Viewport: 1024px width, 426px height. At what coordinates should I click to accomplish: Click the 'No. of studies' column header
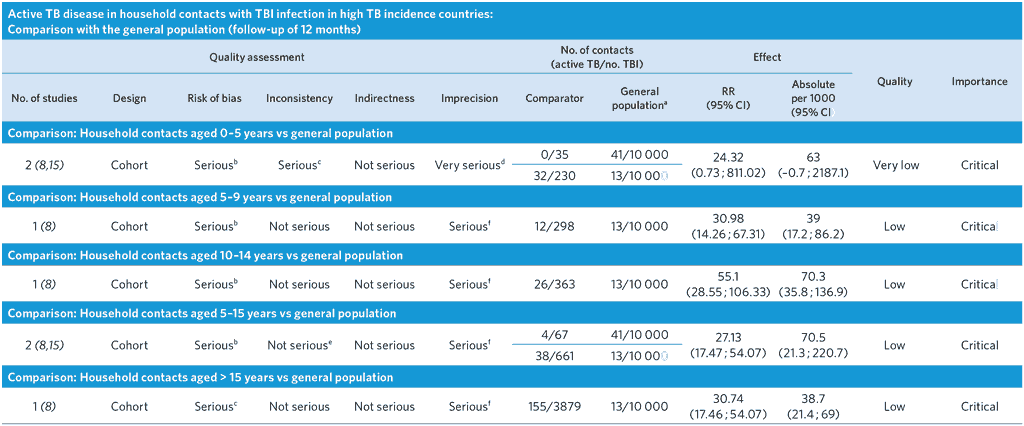tap(45, 98)
